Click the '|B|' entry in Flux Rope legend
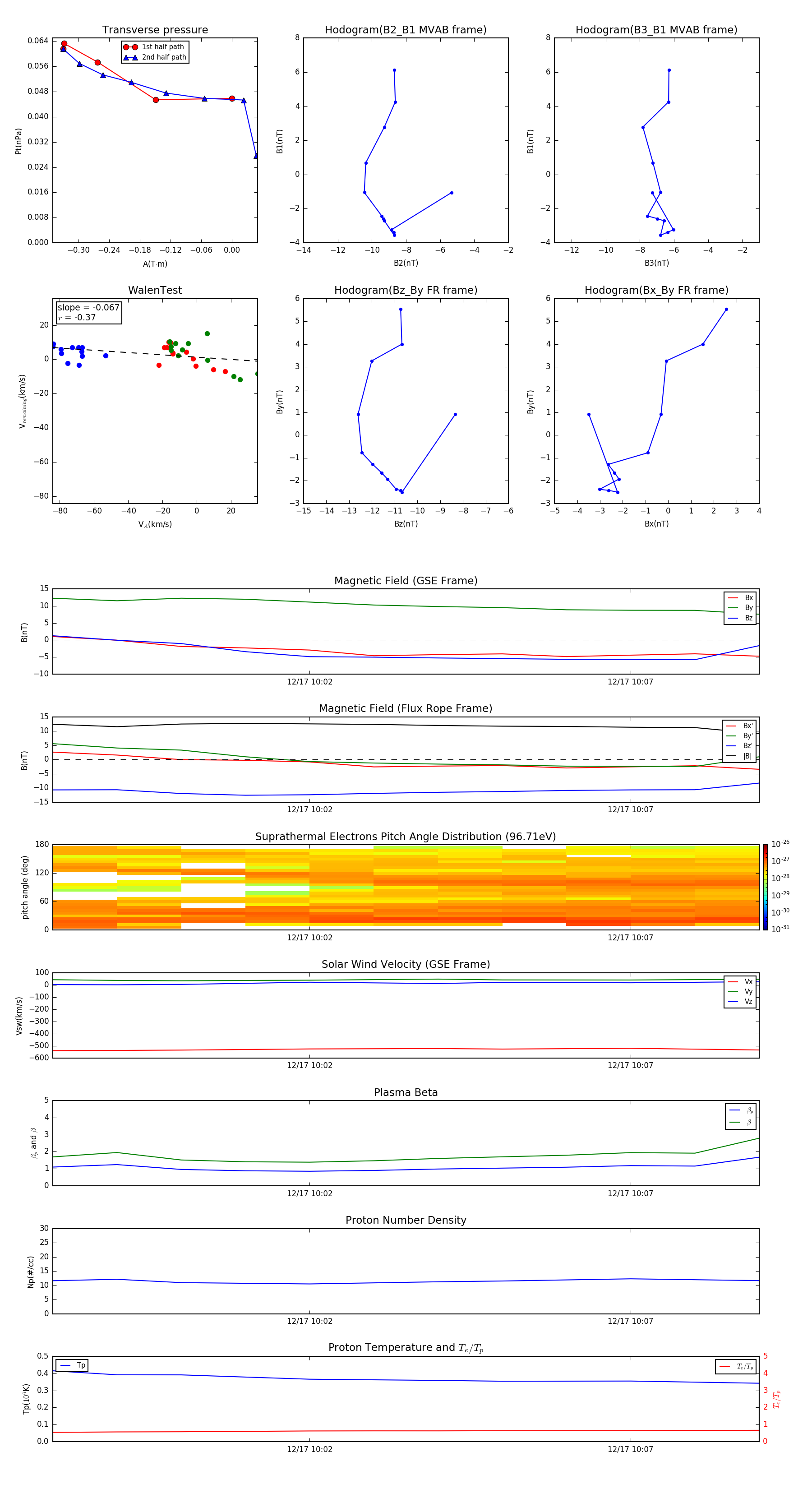 [x=739, y=756]
